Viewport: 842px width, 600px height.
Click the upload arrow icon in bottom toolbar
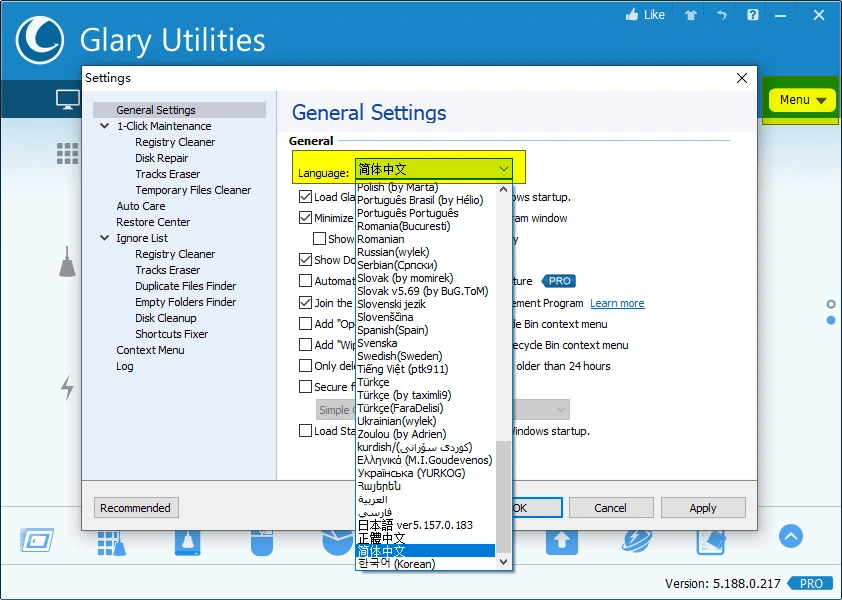[x=562, y=540]
